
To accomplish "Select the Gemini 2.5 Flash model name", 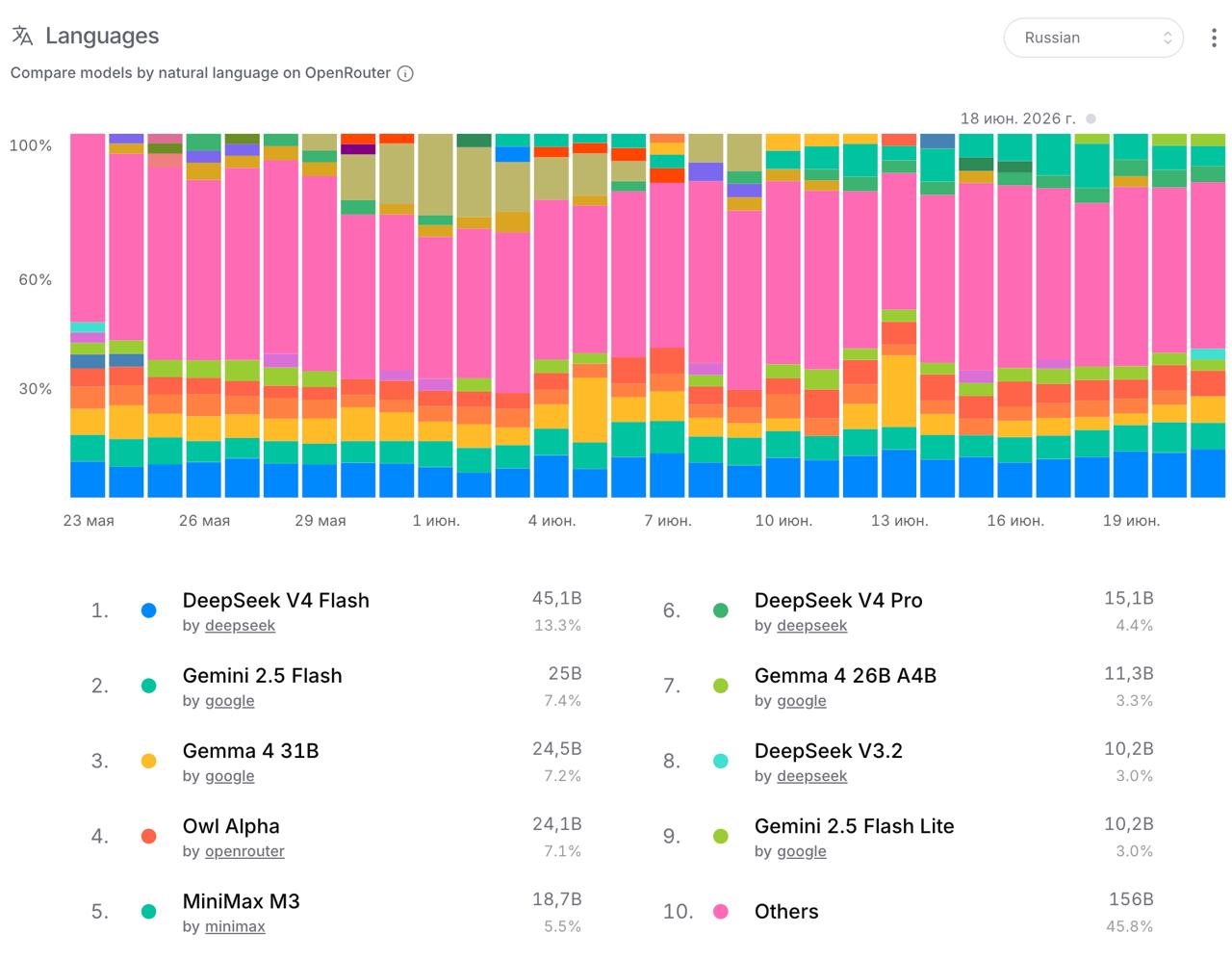I will pos(263,676).
